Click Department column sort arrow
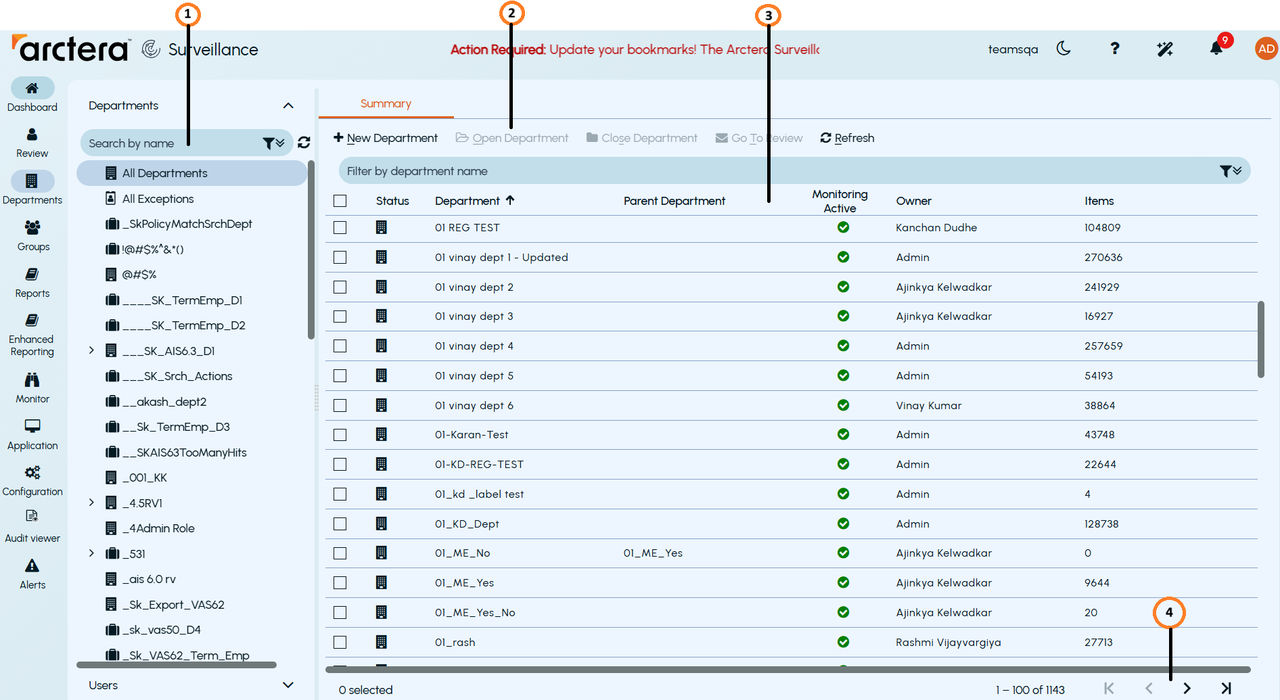The height and width of the screenshot is (700, 1280). 510,200
